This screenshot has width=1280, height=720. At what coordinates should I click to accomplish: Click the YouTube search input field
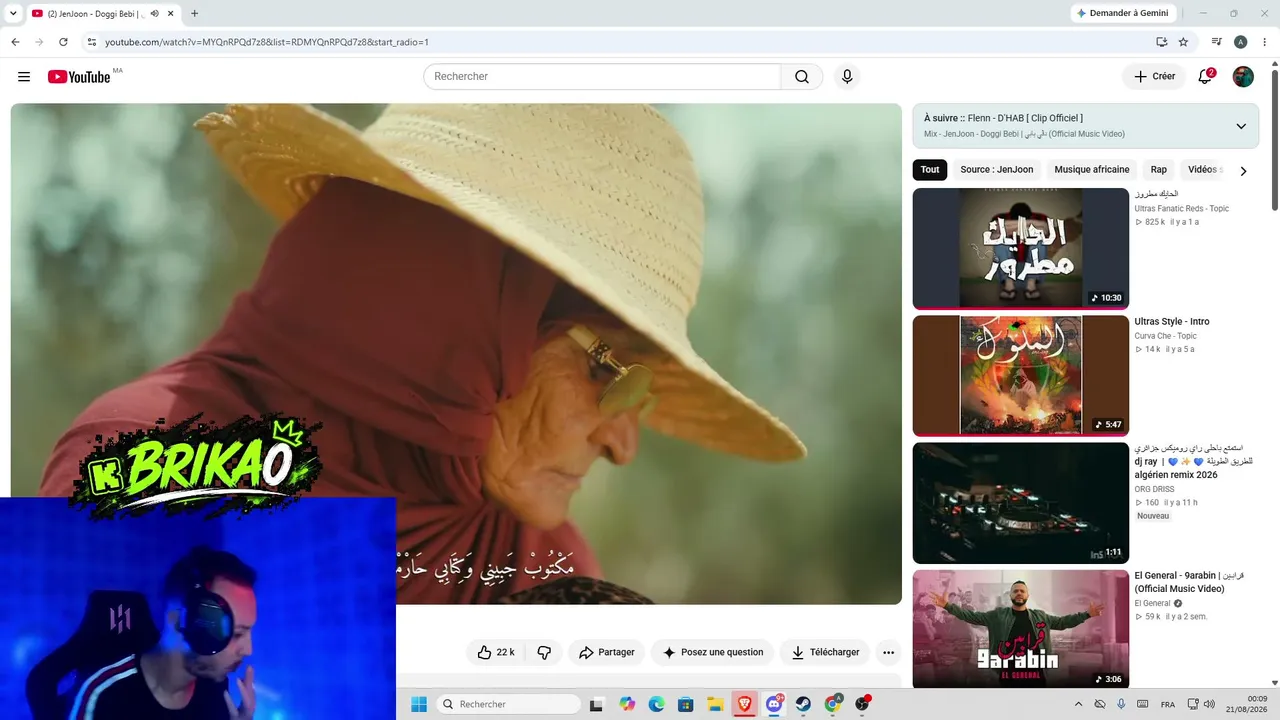[602, 77]
